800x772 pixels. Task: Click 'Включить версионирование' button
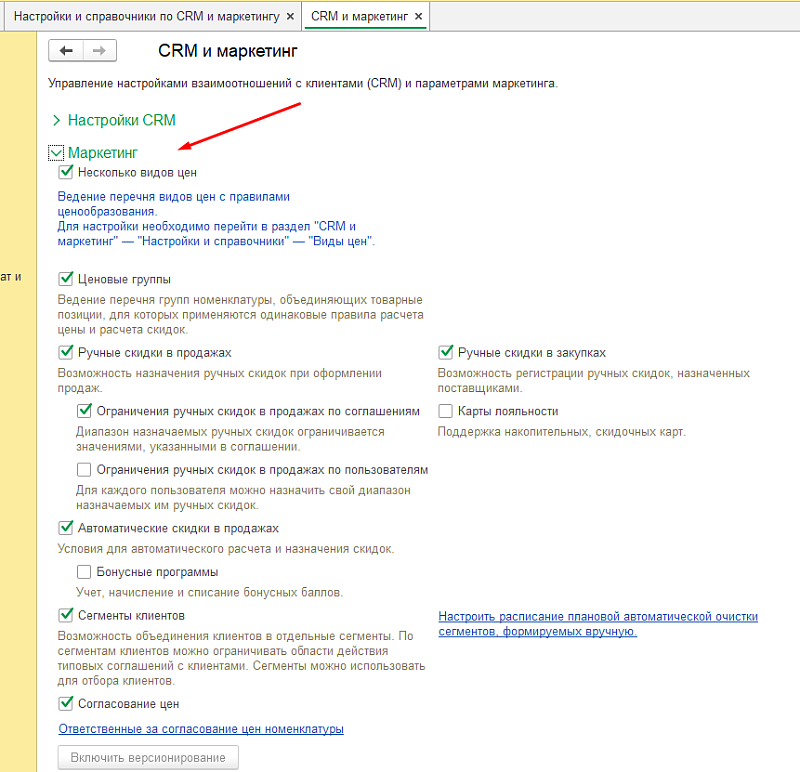(x=148, y=758)
